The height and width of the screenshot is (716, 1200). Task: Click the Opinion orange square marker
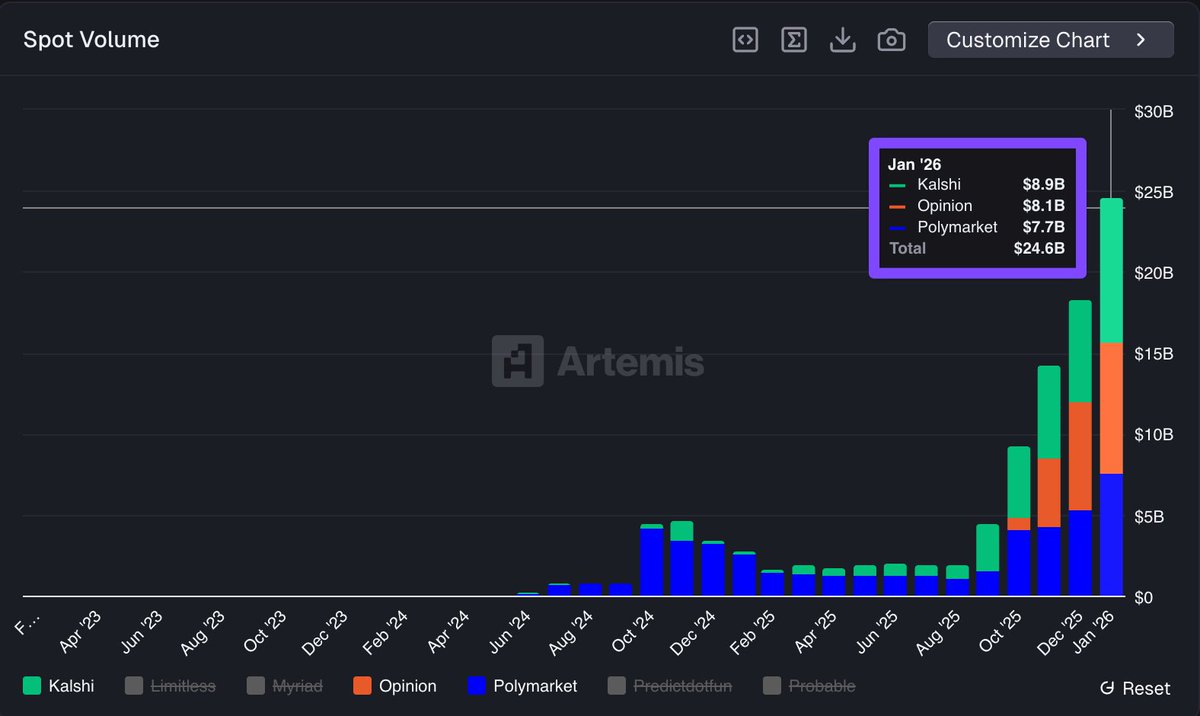(x=360, y=686)
